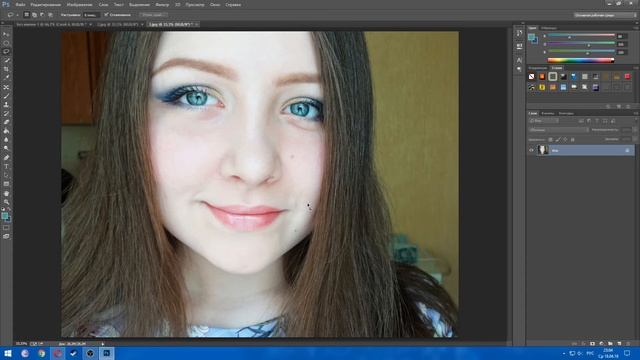The image size is (640, 360).
Task: Hide the layer using its eye icon
Action: point(531,150)
